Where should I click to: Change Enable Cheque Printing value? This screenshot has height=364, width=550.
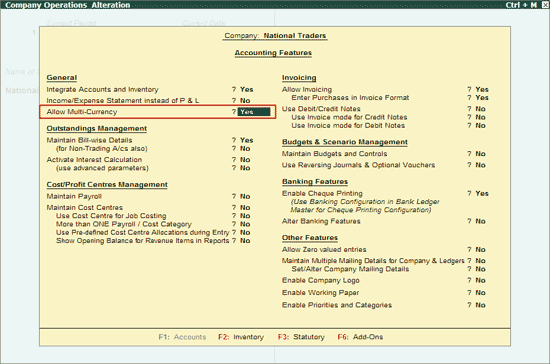pyautogui.click(x=482, y=194)
